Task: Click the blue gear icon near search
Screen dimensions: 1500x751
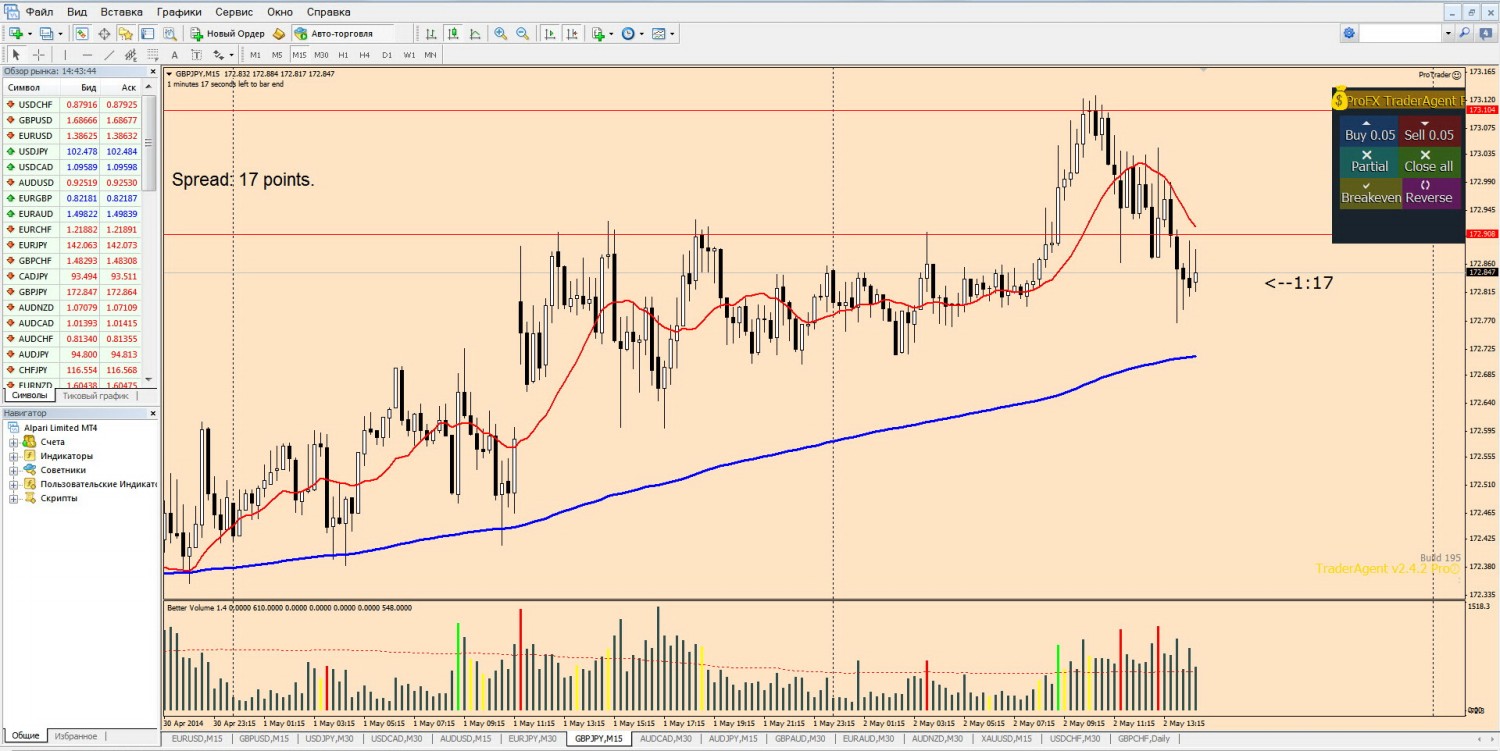Action: 1349,33
